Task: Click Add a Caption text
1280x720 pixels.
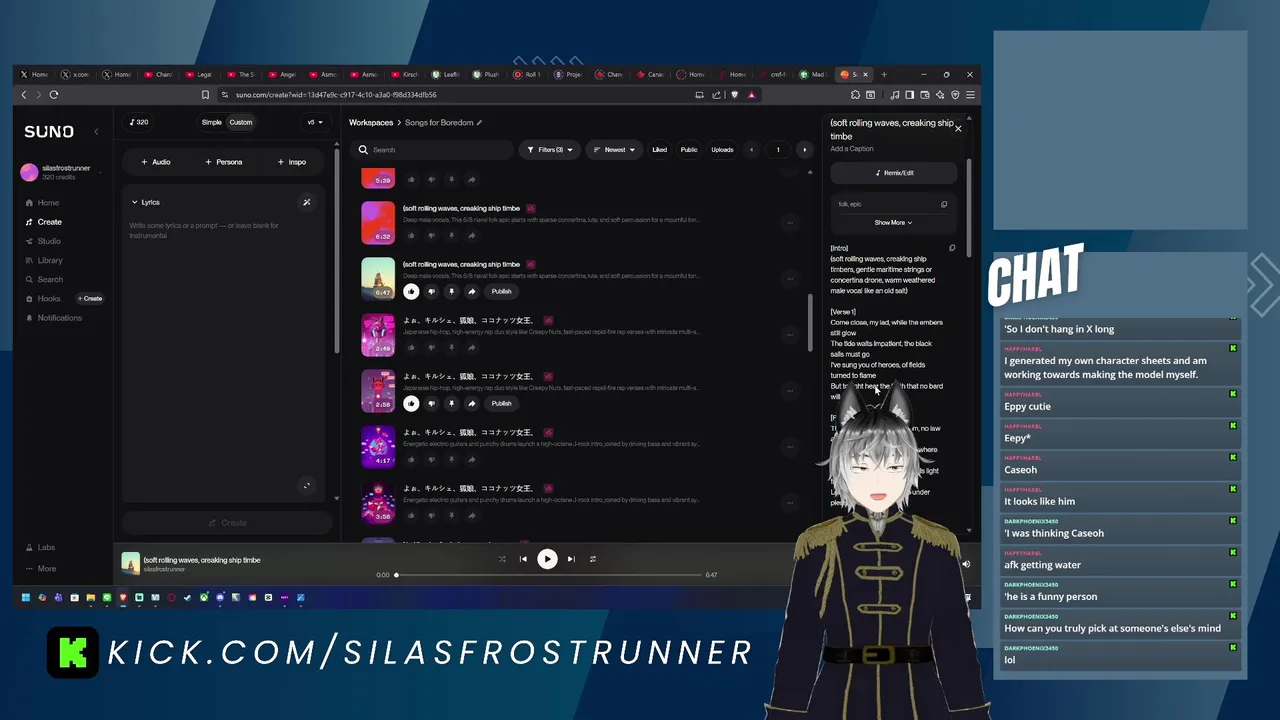Action: tap(852, 149)
